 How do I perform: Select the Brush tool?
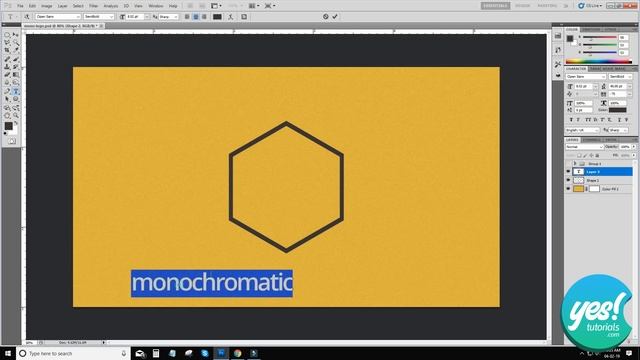[16, 60]
